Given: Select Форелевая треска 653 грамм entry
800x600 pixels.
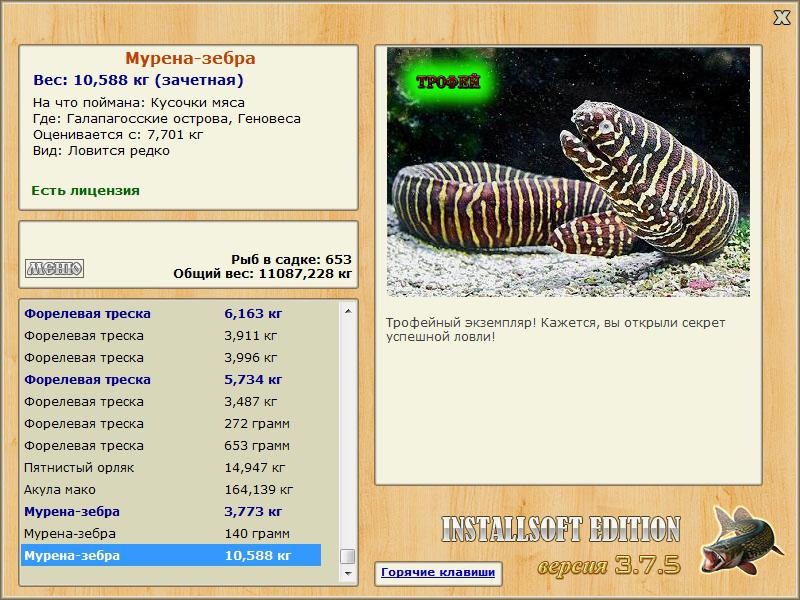Looking at the screenshot, I should click(x=171, y=445).
